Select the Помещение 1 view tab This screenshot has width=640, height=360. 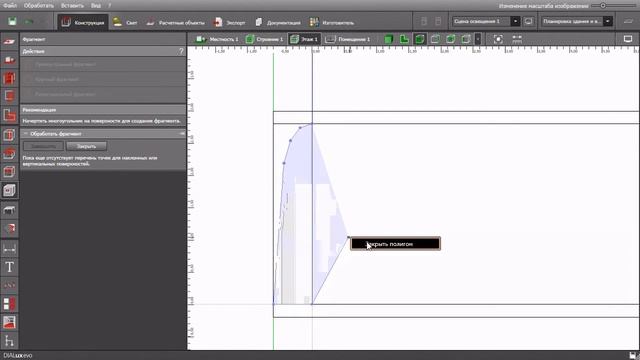[348, 39]
